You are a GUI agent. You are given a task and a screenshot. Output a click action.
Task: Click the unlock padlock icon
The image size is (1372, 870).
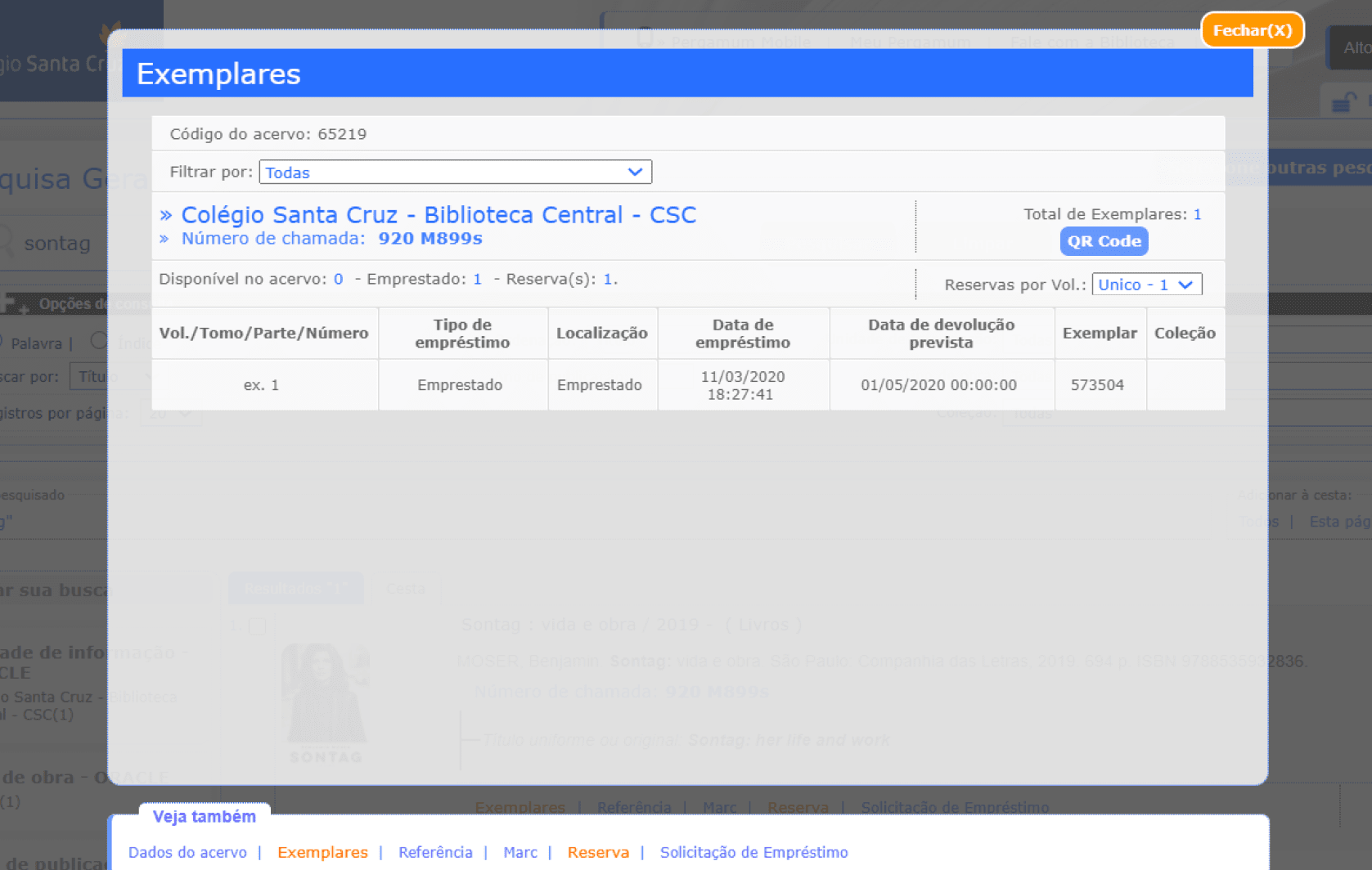point(1343,103)
